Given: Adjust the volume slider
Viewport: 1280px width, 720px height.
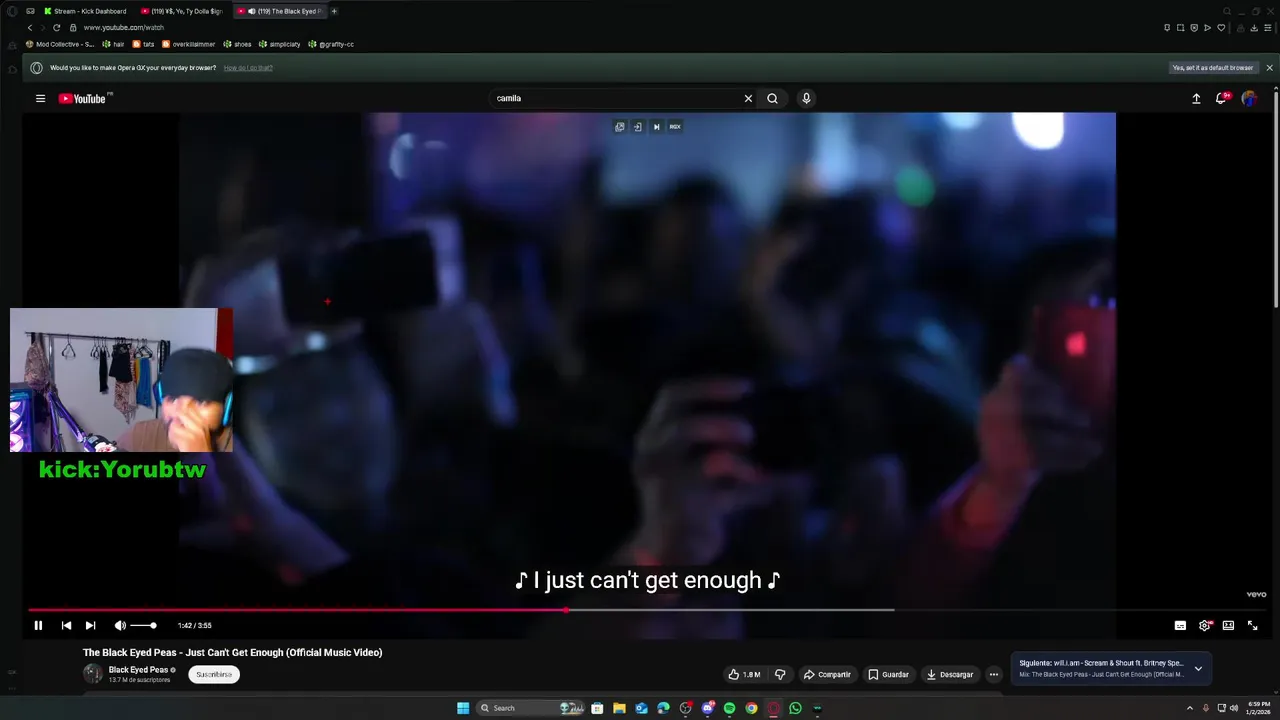Looking at the screenshot, I should (143, 625).
